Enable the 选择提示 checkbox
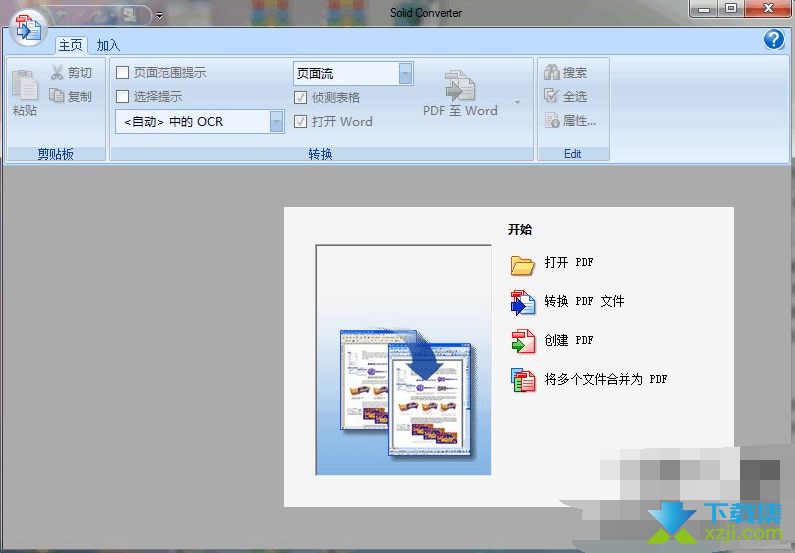This screenshot has width=795, height=553. (122, 96)
